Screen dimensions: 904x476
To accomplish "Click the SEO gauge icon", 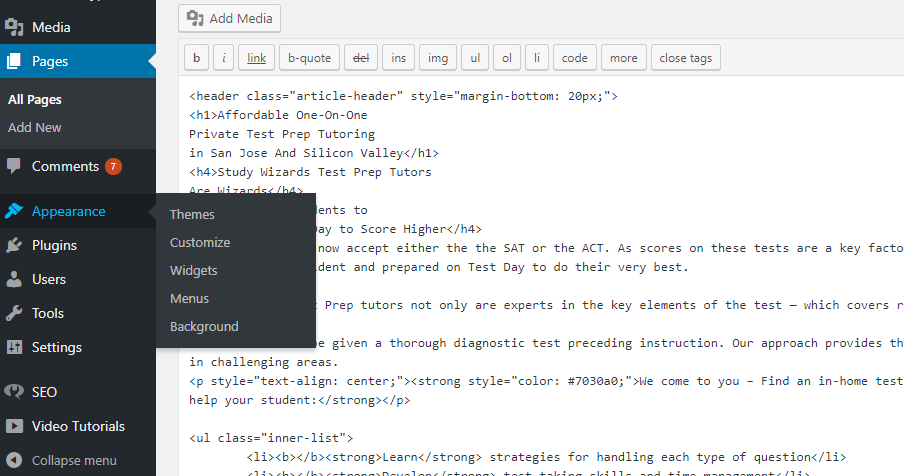I will [x=14, y=392].
